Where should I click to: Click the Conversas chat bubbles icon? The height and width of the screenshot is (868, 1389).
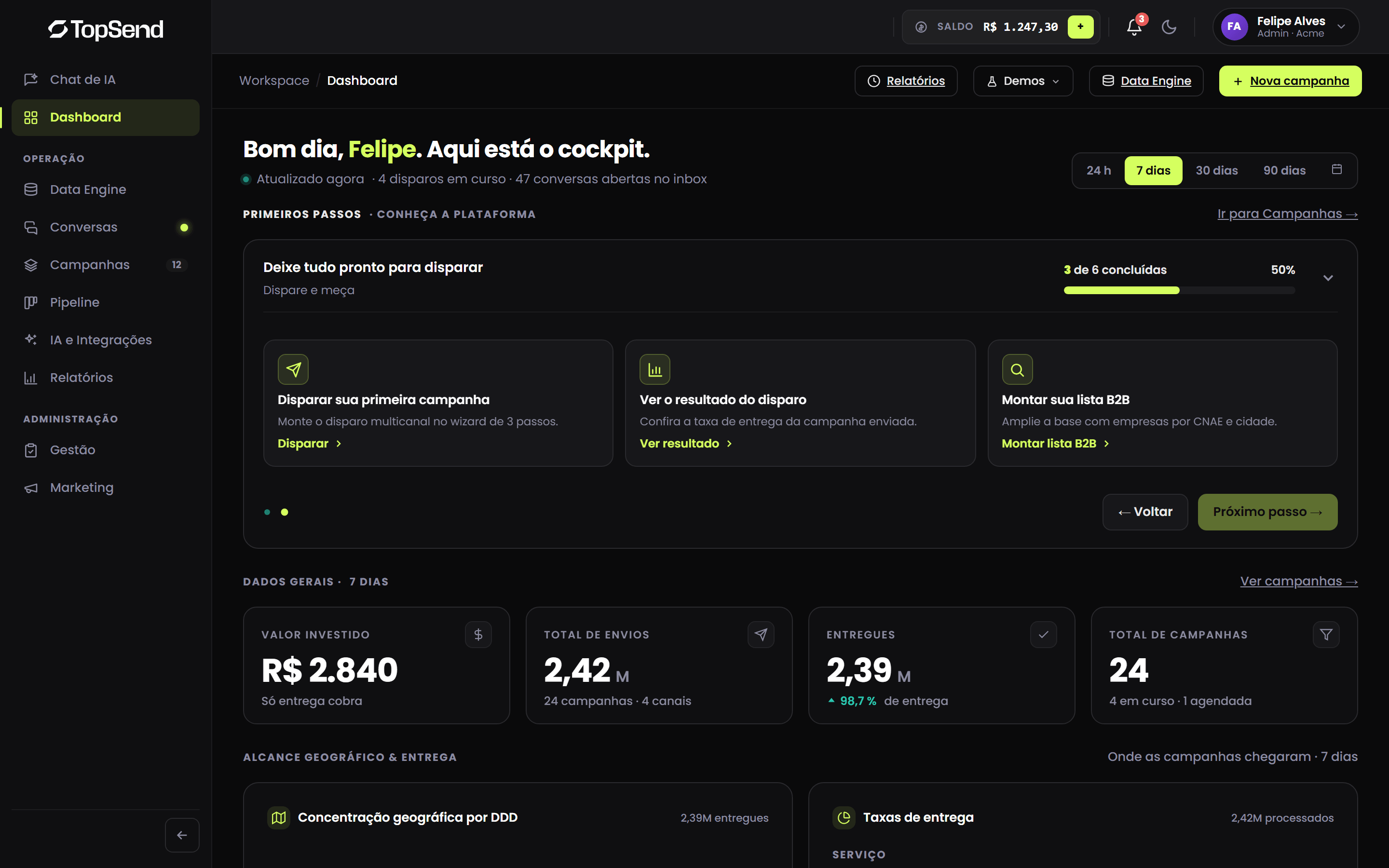pos(31,227)
